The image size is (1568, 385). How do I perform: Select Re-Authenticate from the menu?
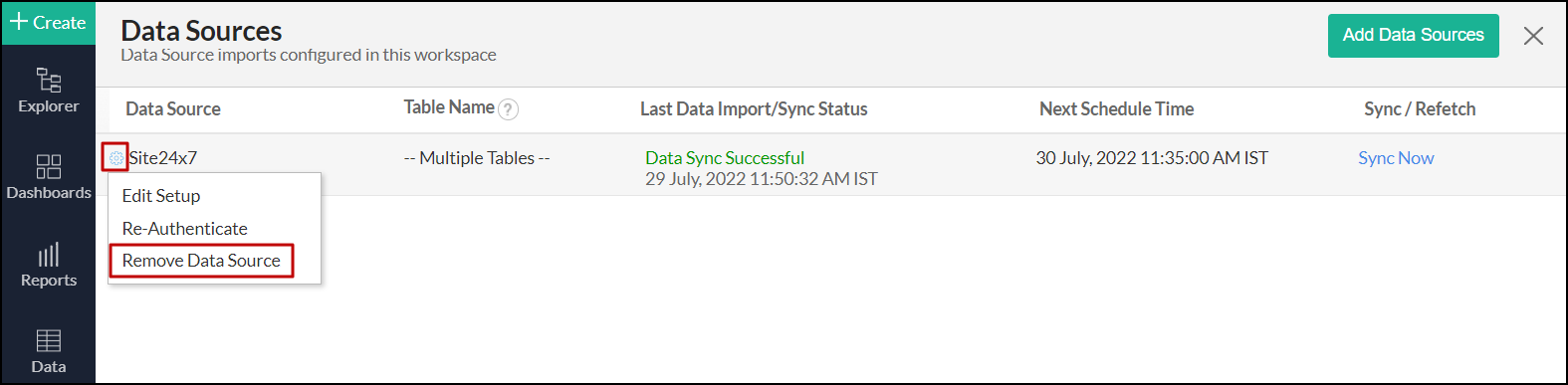[185, 229]
